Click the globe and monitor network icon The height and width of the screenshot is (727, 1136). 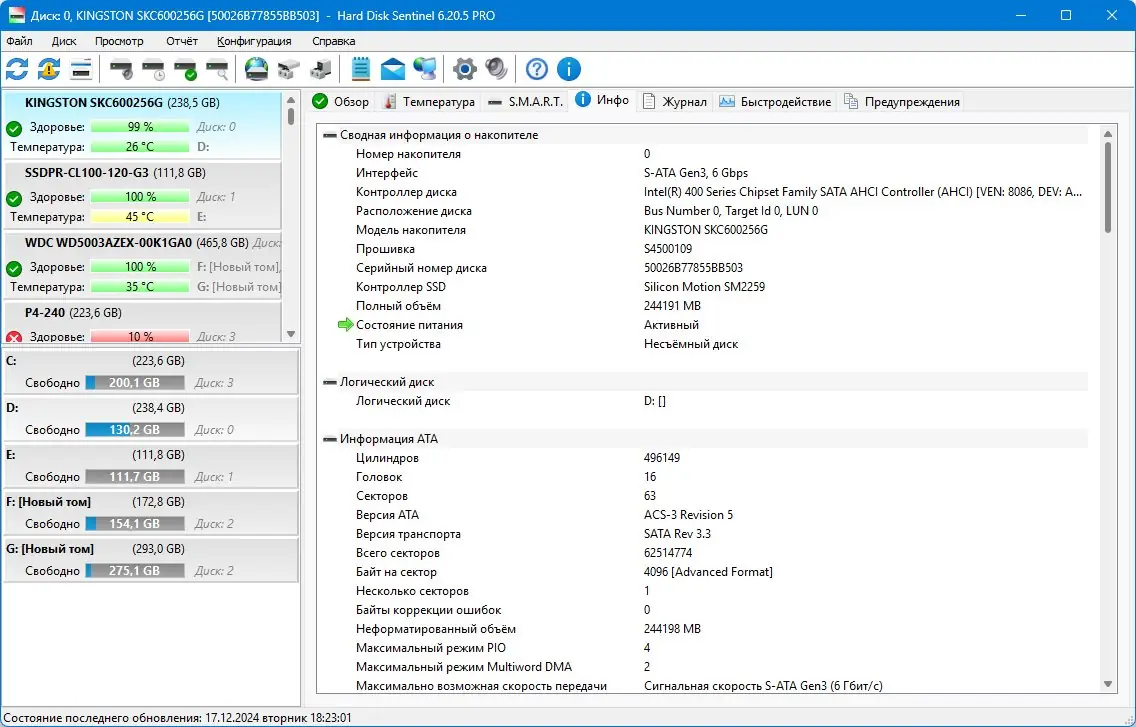coord(425,70)
